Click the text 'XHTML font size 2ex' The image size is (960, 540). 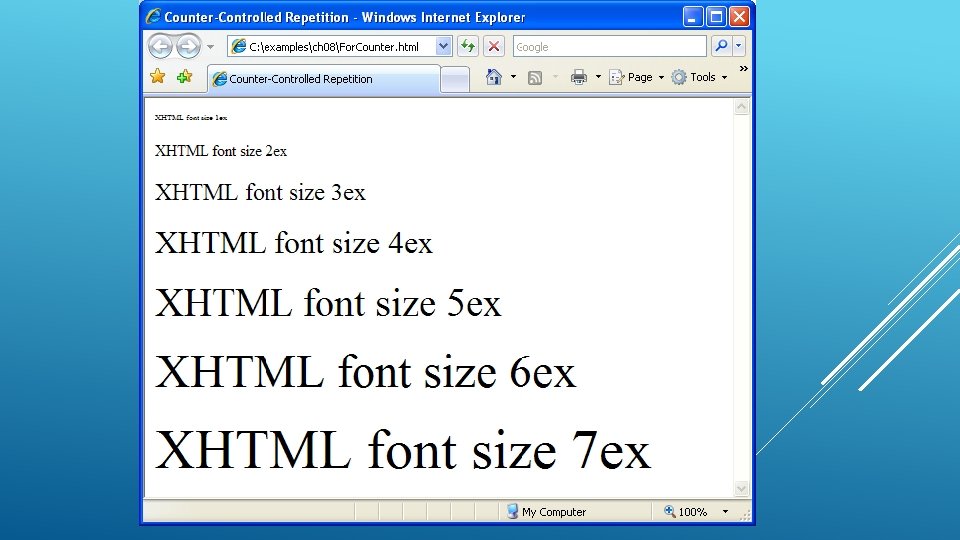220,151
